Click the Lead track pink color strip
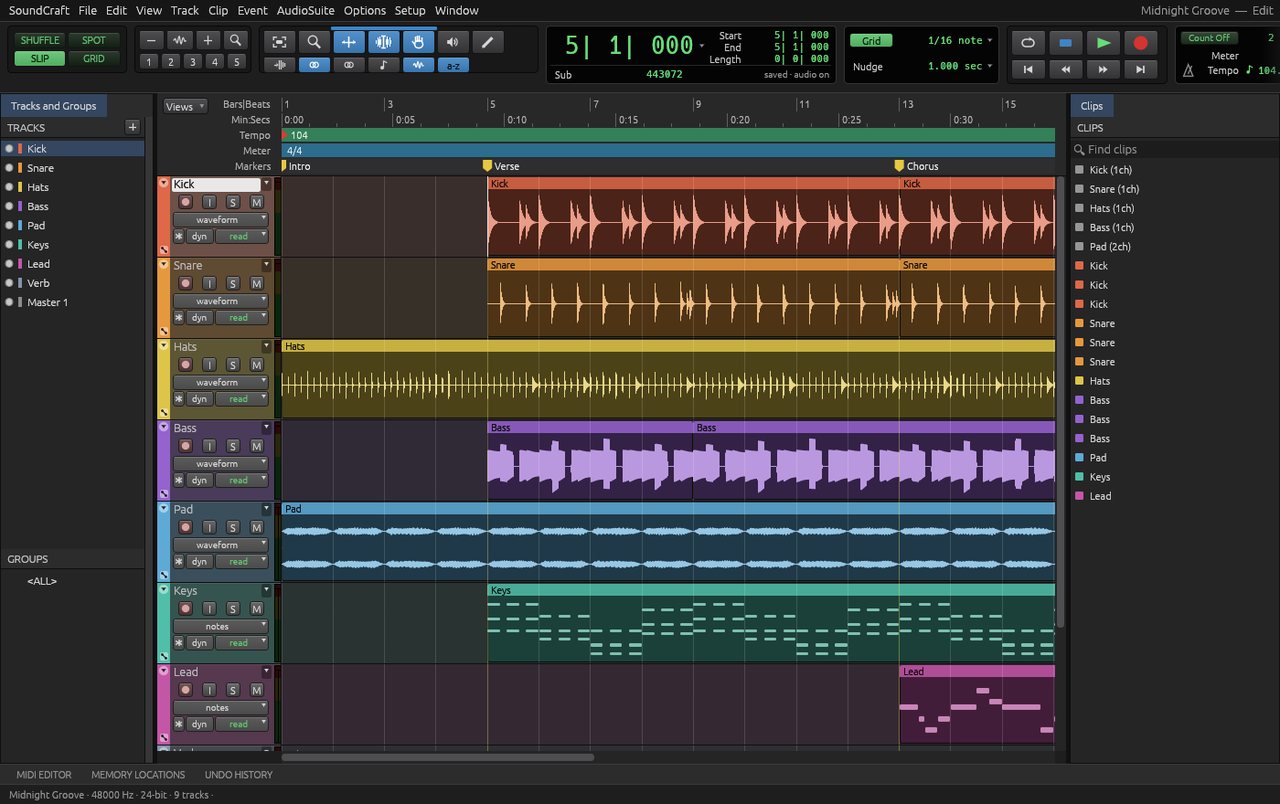The height and width of the screenshot is (804, 1280). [163, 705]
